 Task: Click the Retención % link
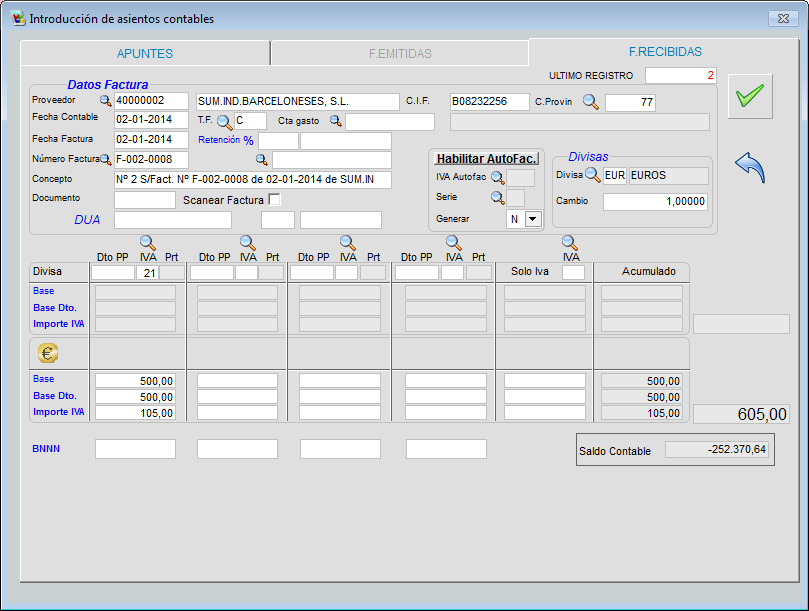pos(226,140)
